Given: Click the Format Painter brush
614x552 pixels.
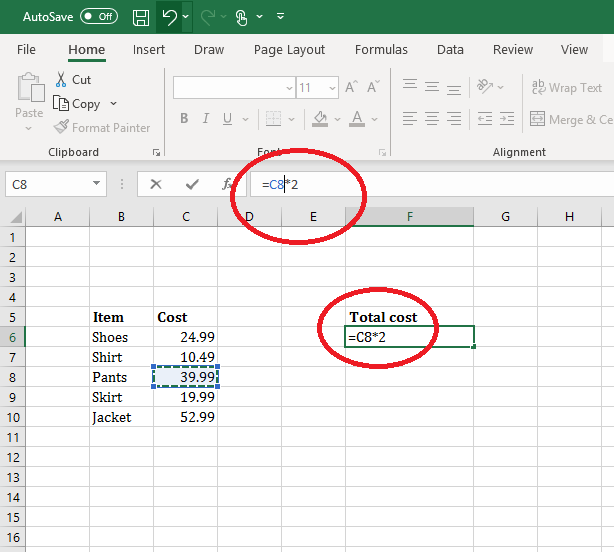Looking at the screenshot, I should (61, 127).
